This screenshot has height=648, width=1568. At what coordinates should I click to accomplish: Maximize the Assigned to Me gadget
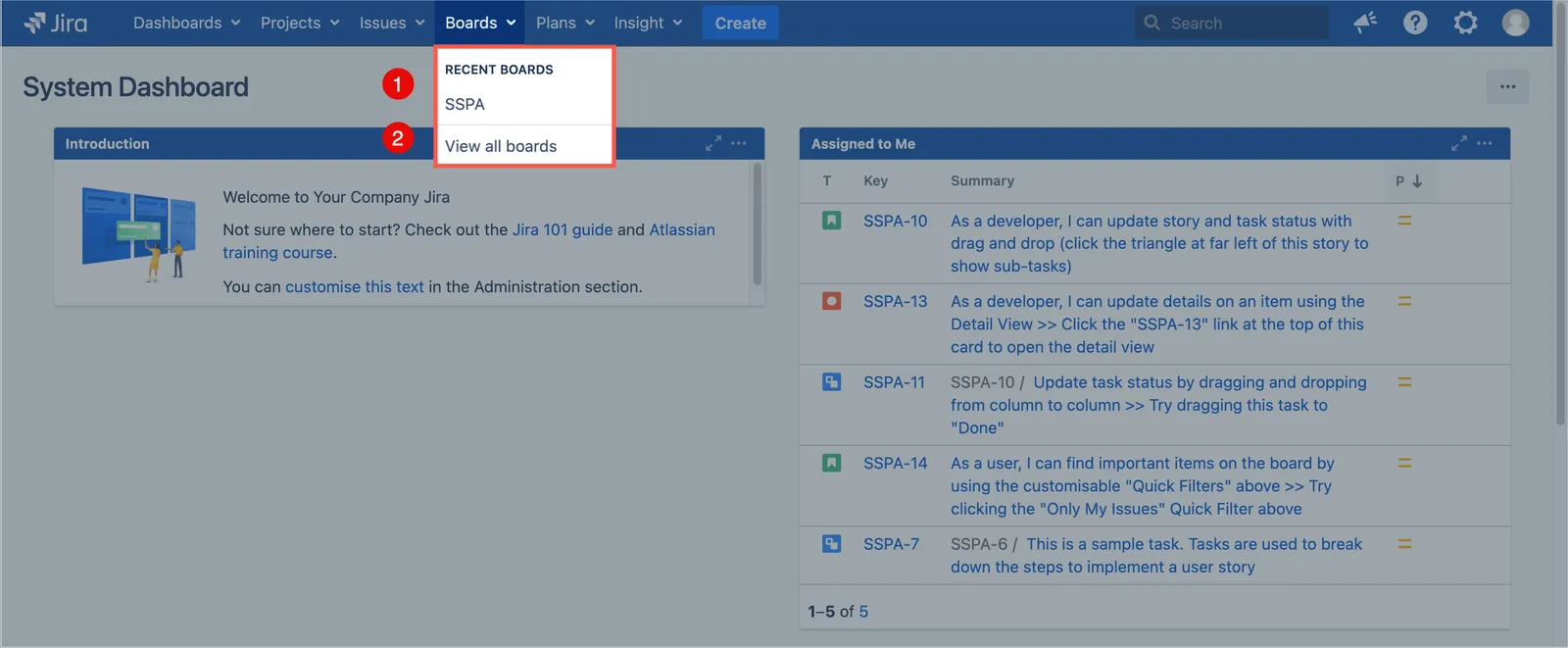pyautogui.click(x=1459, y=143)
